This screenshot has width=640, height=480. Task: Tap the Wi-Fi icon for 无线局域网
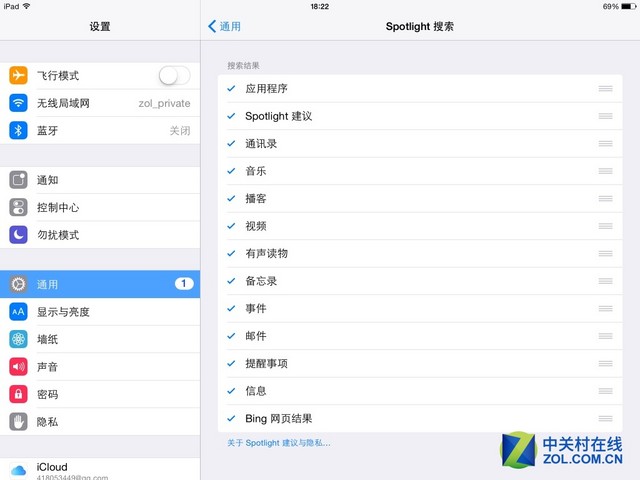(x=18, y=103)
